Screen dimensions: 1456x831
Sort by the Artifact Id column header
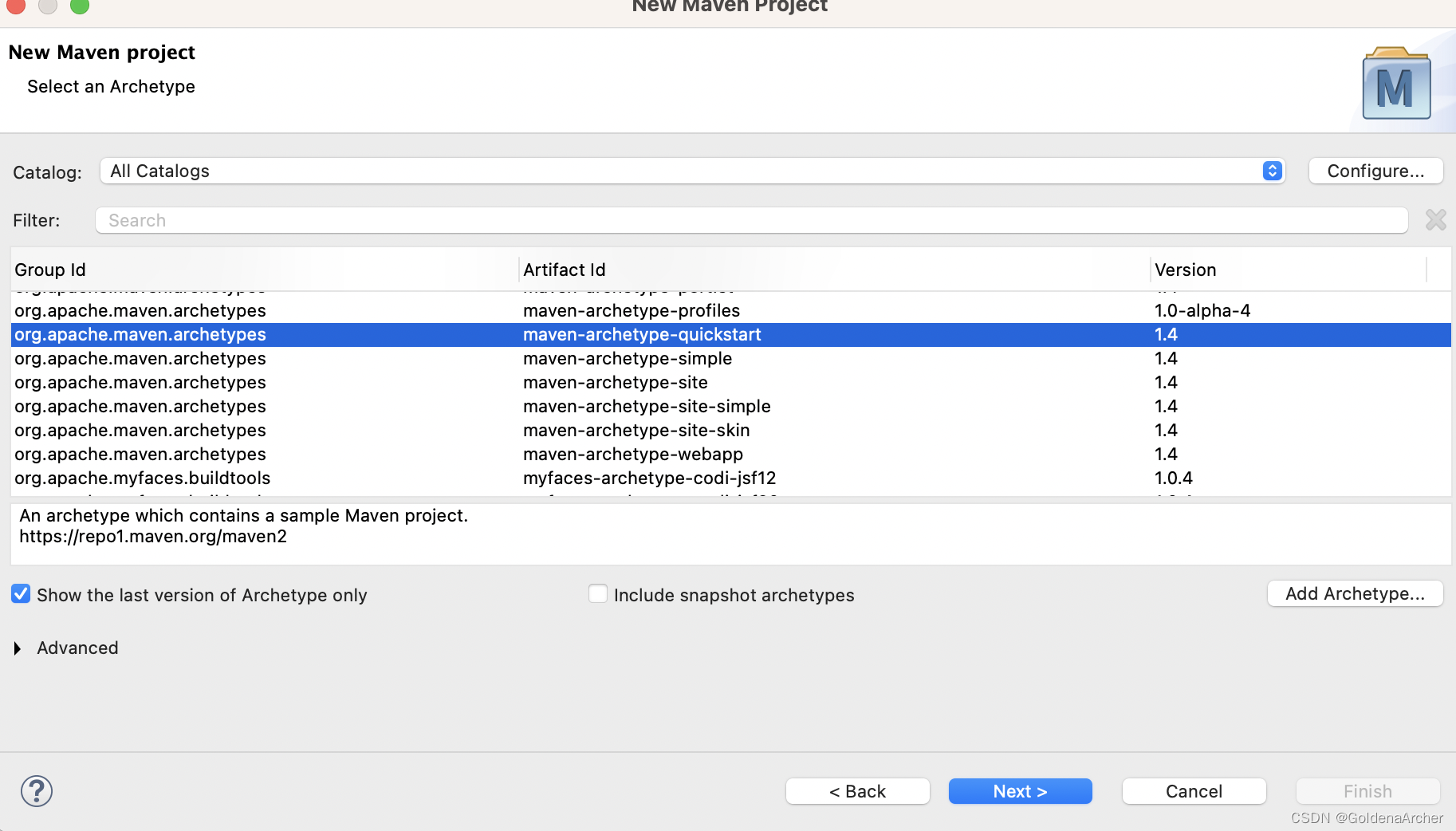834,270
